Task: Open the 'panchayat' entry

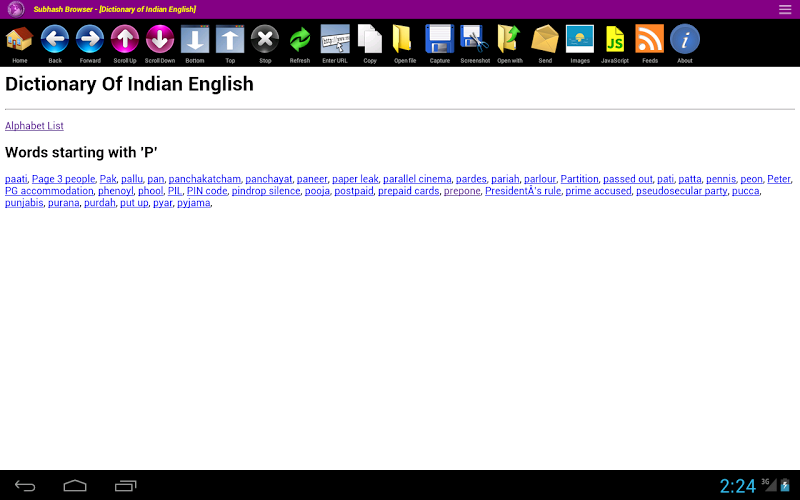Action: pyautogui.click(x=269, y=179)
